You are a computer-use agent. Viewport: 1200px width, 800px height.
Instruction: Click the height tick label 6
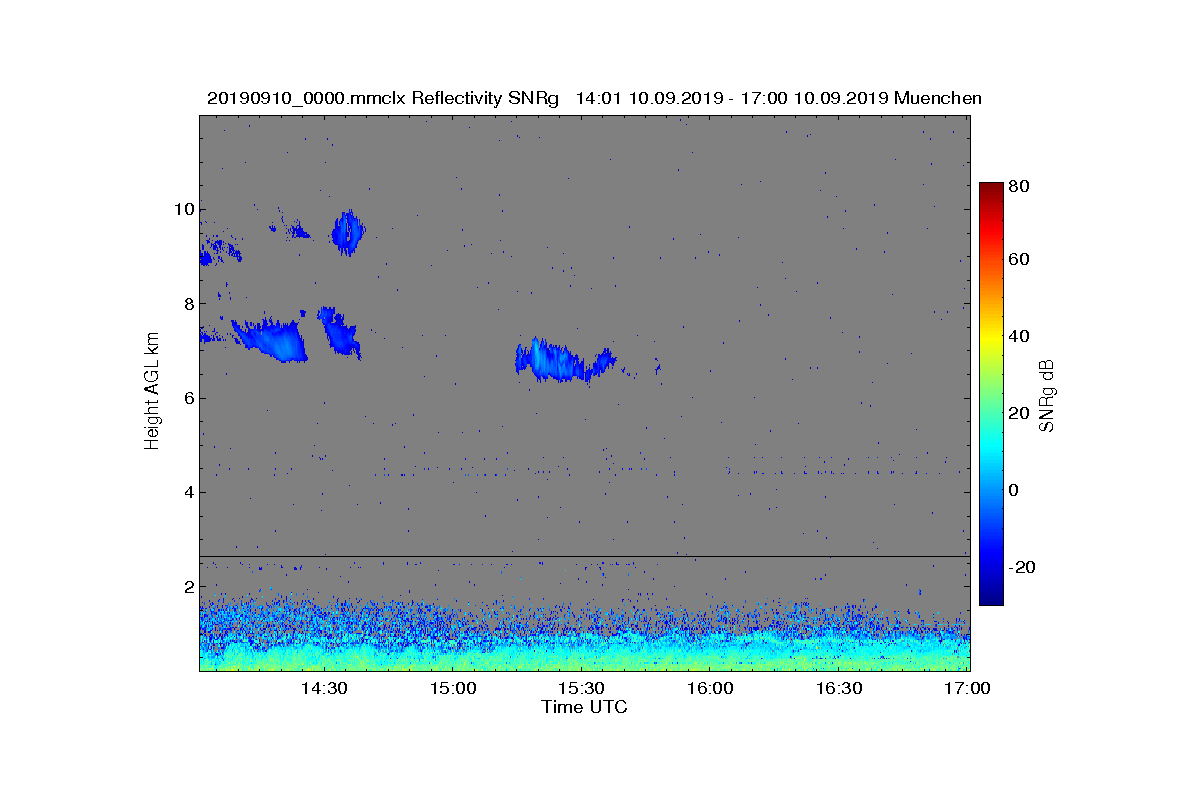(x=187, y=398)
